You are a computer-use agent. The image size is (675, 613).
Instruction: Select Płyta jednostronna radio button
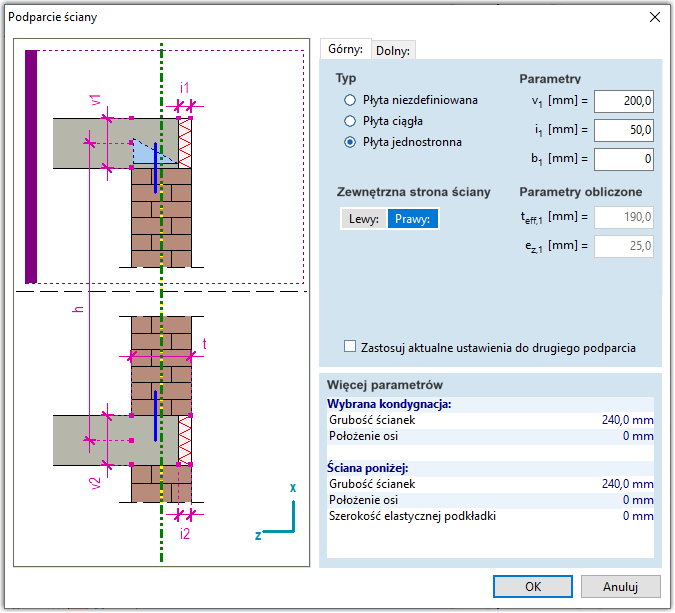tap(350, 142)
